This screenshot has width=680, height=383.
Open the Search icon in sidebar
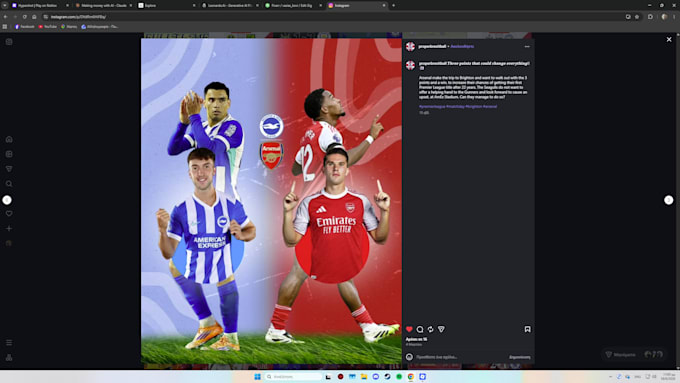click(9, 184)
